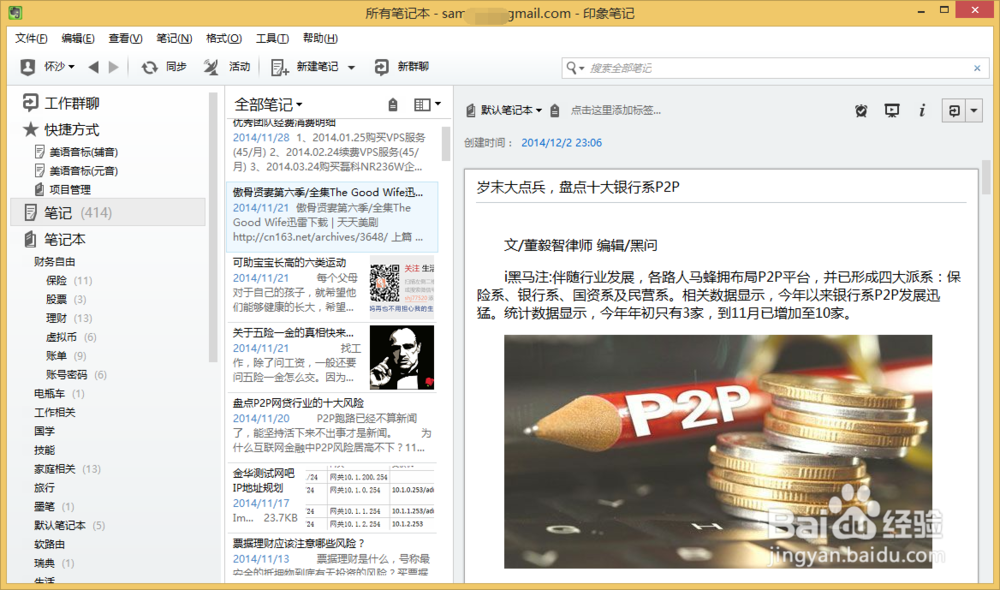The image size is (1000, 590).
Task: Open the 帮助(H) menu
Action: (320, 38)
